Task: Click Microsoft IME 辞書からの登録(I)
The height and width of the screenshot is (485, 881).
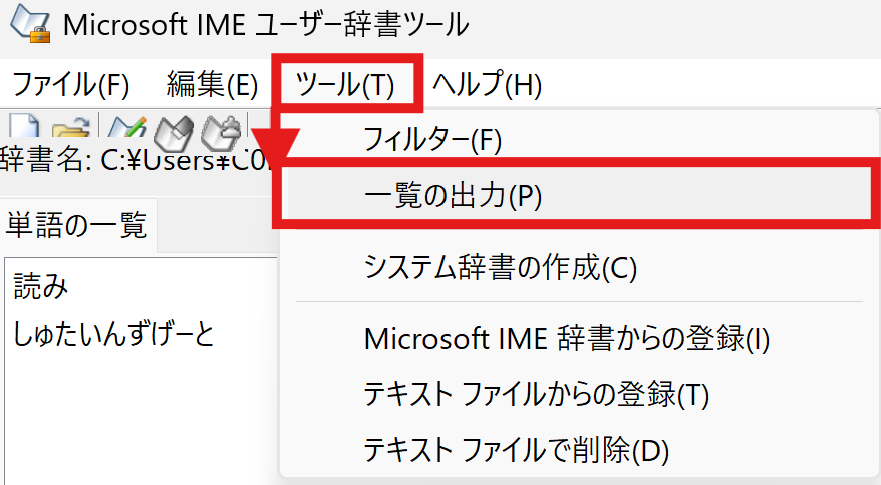Action: 567,339
